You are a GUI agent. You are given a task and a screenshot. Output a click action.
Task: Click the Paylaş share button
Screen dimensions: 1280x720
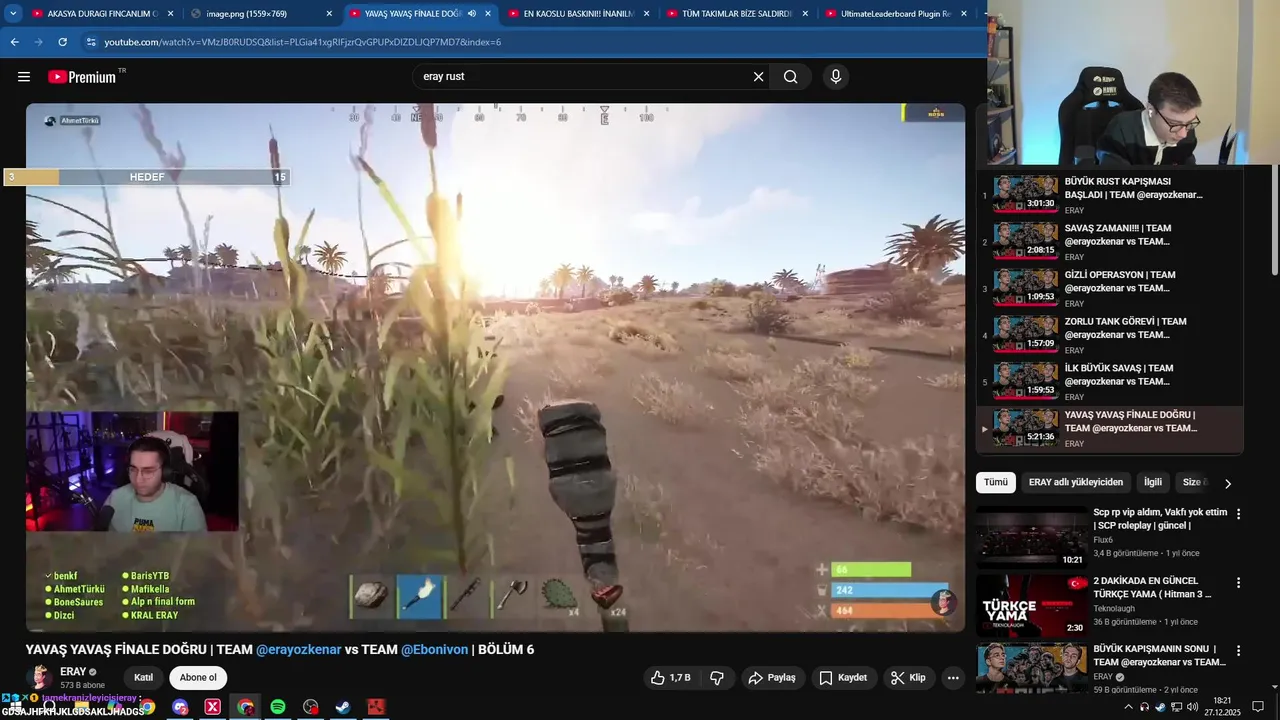[771, 678]
